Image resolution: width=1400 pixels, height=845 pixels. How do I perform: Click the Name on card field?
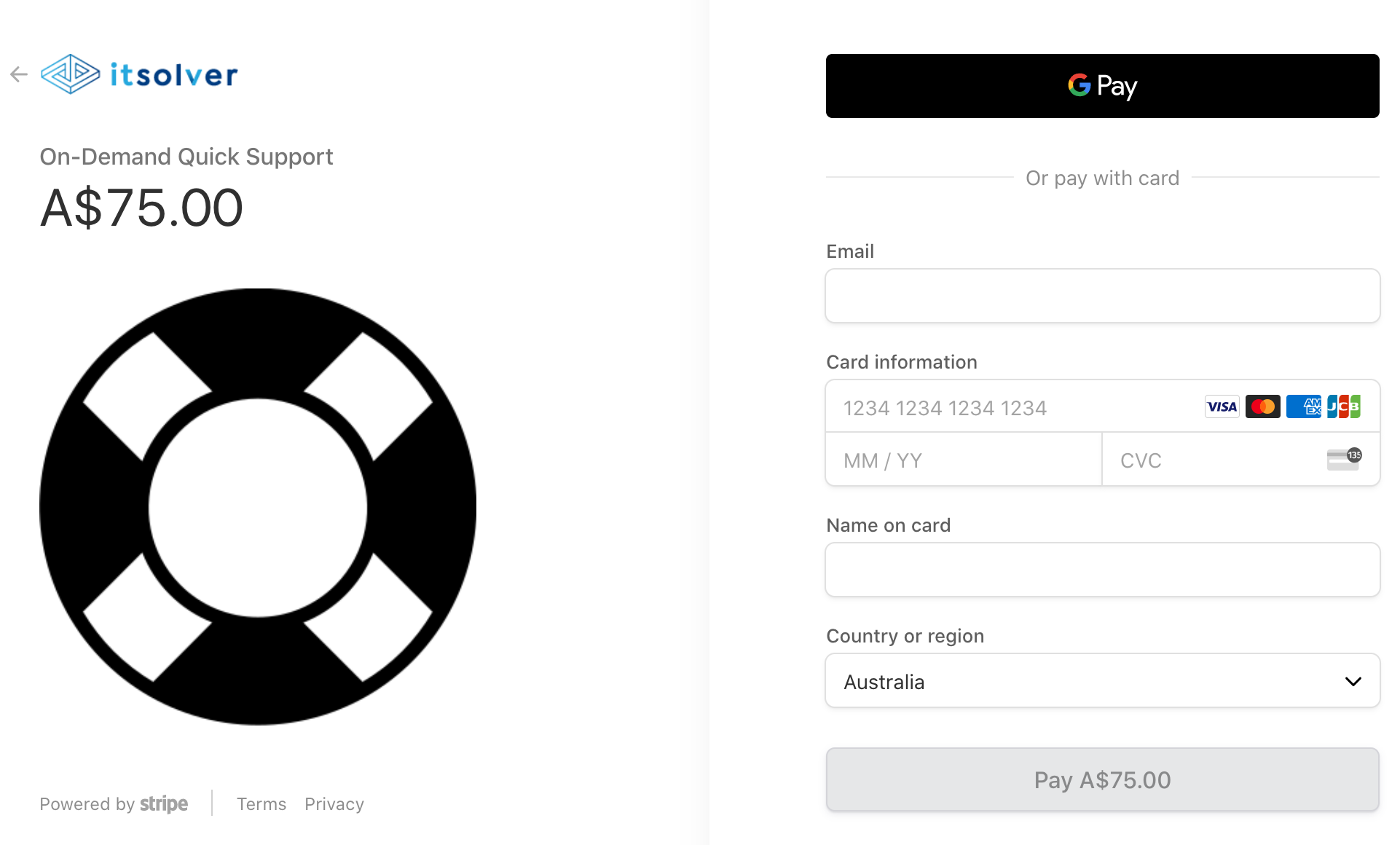point(1102,570)
